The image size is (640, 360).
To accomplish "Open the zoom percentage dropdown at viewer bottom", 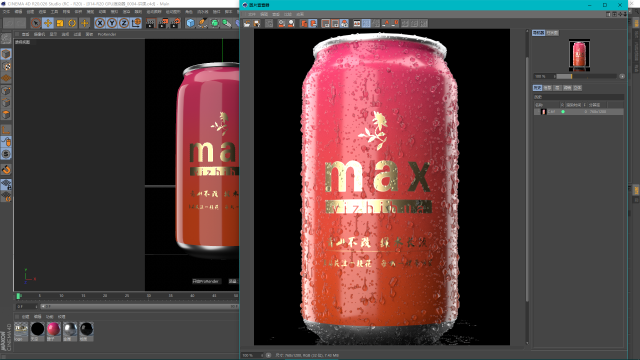I will click(253, 356).
